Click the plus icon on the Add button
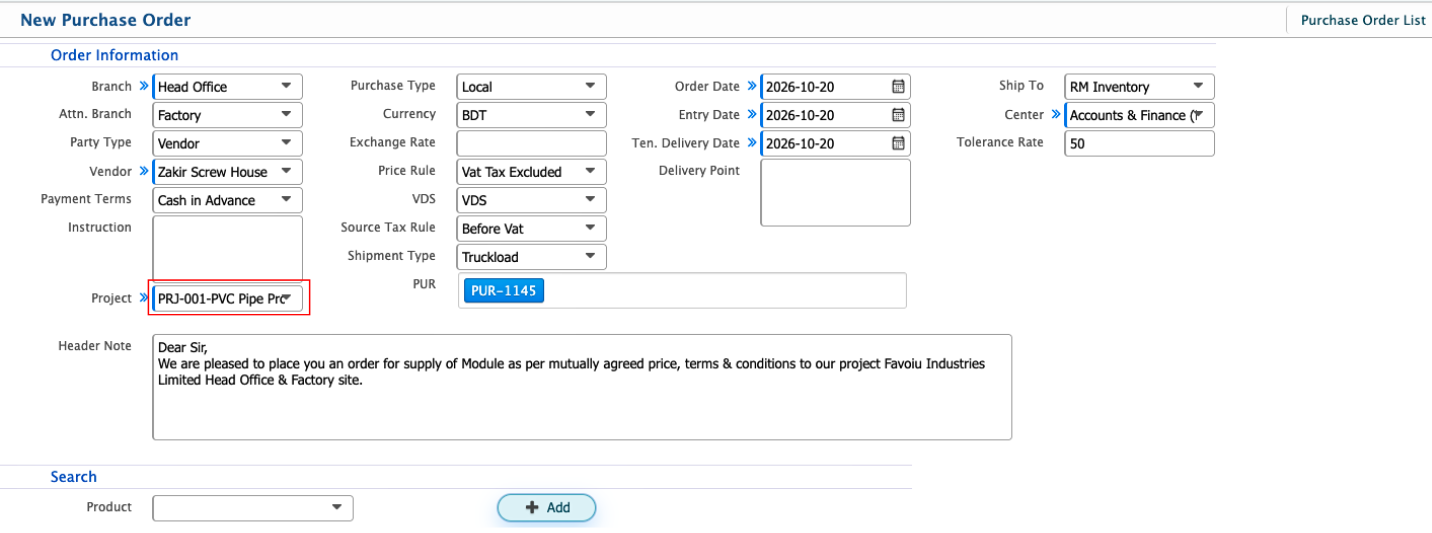Viewport: 1432px width, 533px height. (532, 508)
